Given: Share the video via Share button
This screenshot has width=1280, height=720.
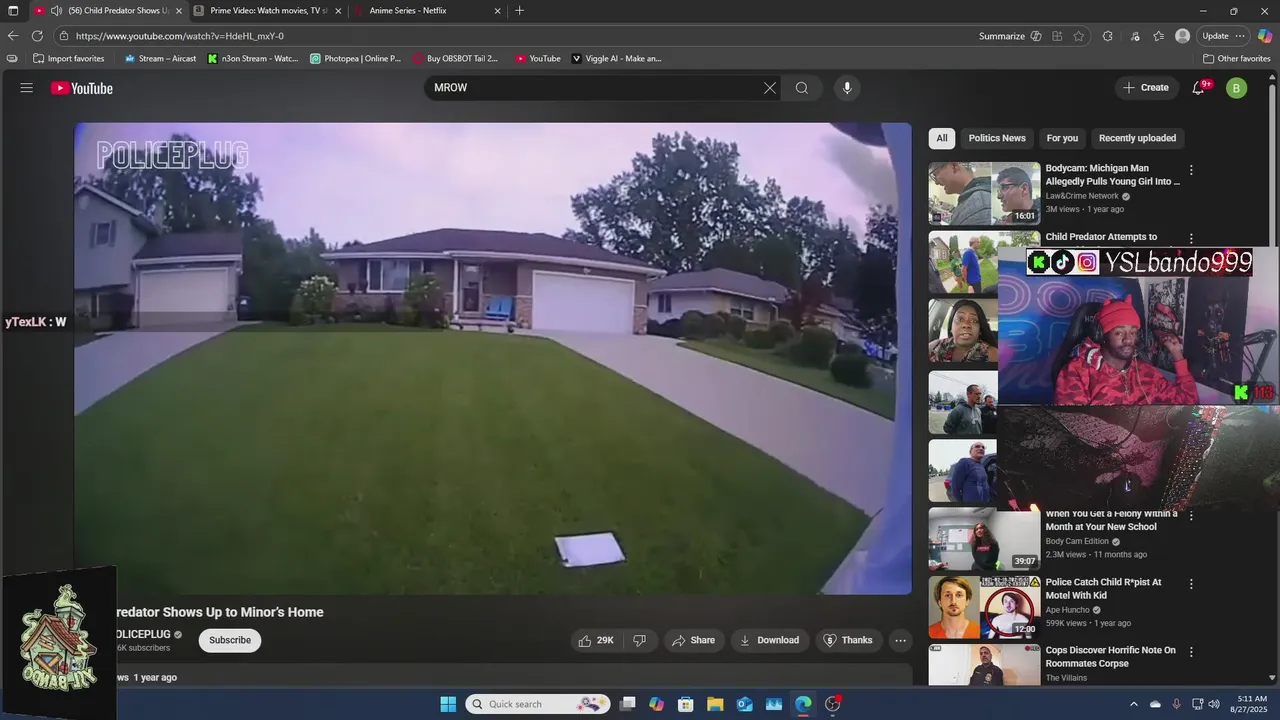Looking at the screenshot, I should coord(693,640).
